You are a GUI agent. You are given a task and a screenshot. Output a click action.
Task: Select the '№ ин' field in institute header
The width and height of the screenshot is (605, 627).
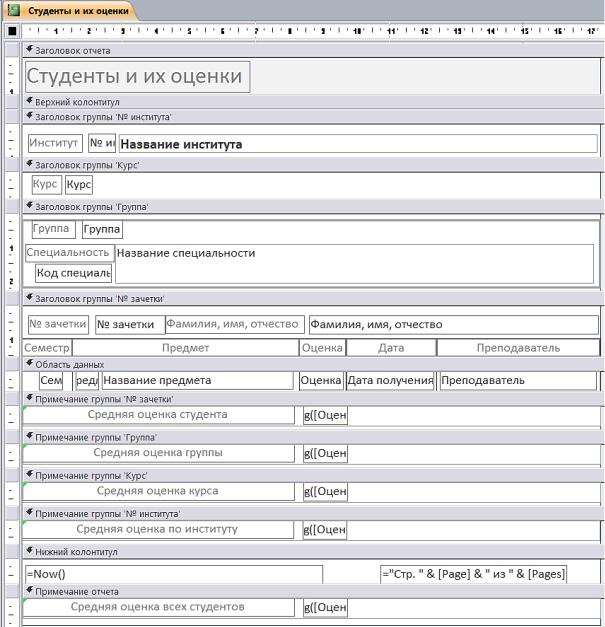click(102, 143)
